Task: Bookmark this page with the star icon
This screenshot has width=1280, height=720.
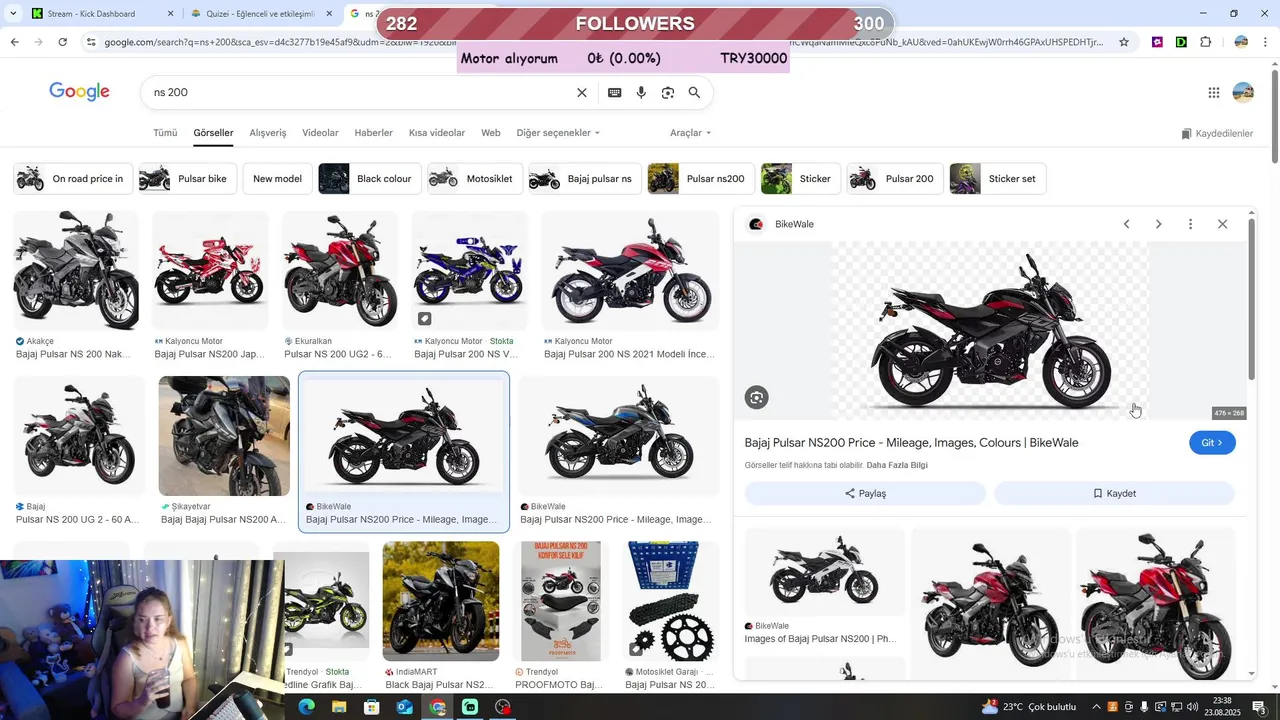Action: pyautogui.click(x=1124, y=42)
